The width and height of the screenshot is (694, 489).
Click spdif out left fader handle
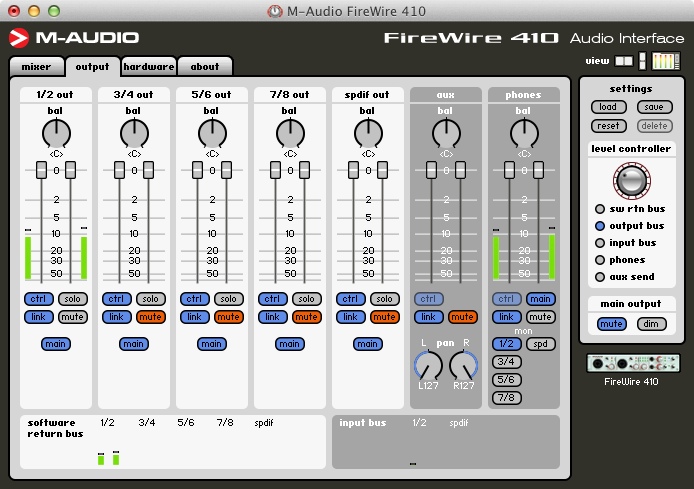(353, 170)
